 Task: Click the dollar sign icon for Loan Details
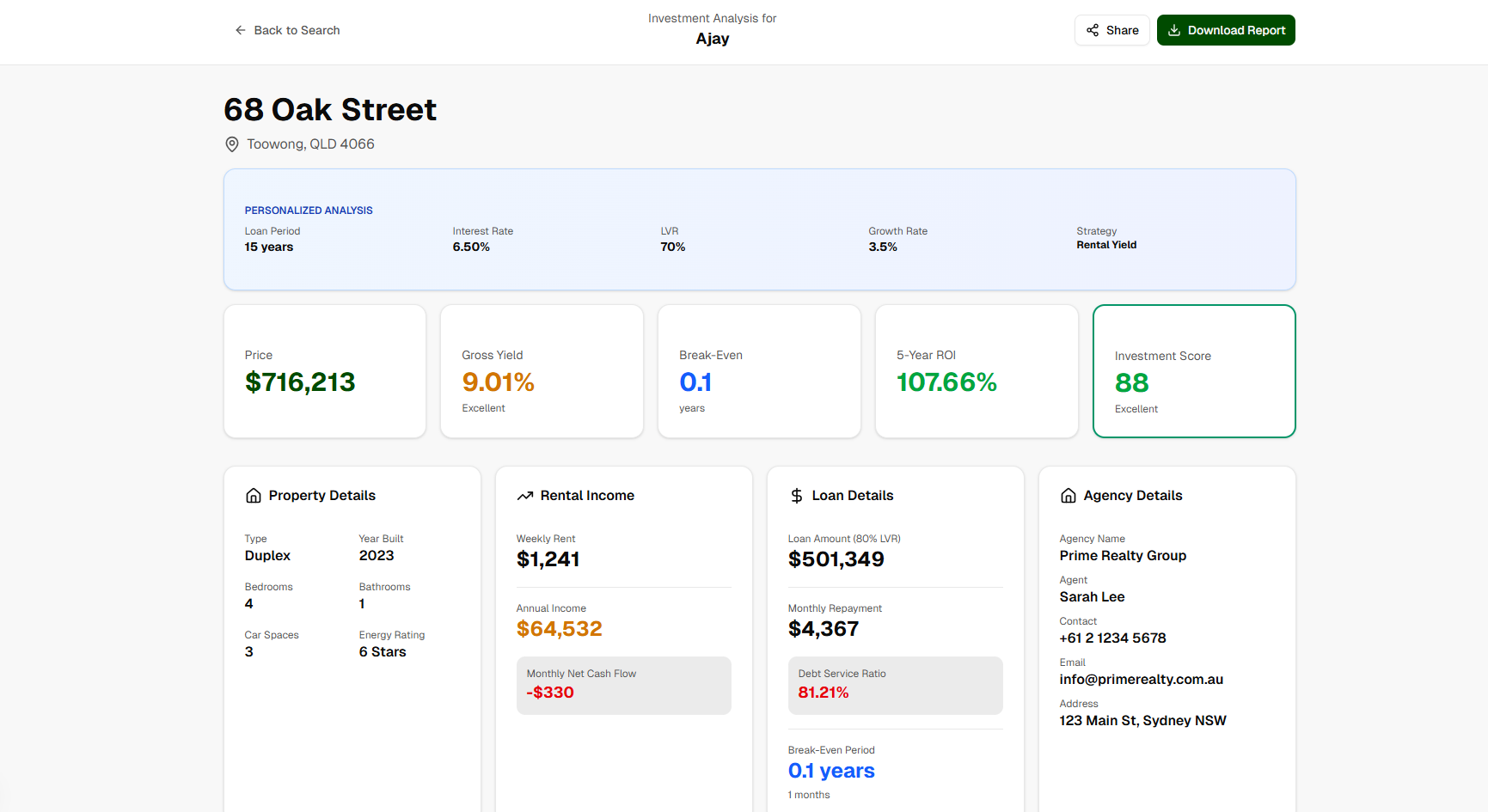[797, 496]
